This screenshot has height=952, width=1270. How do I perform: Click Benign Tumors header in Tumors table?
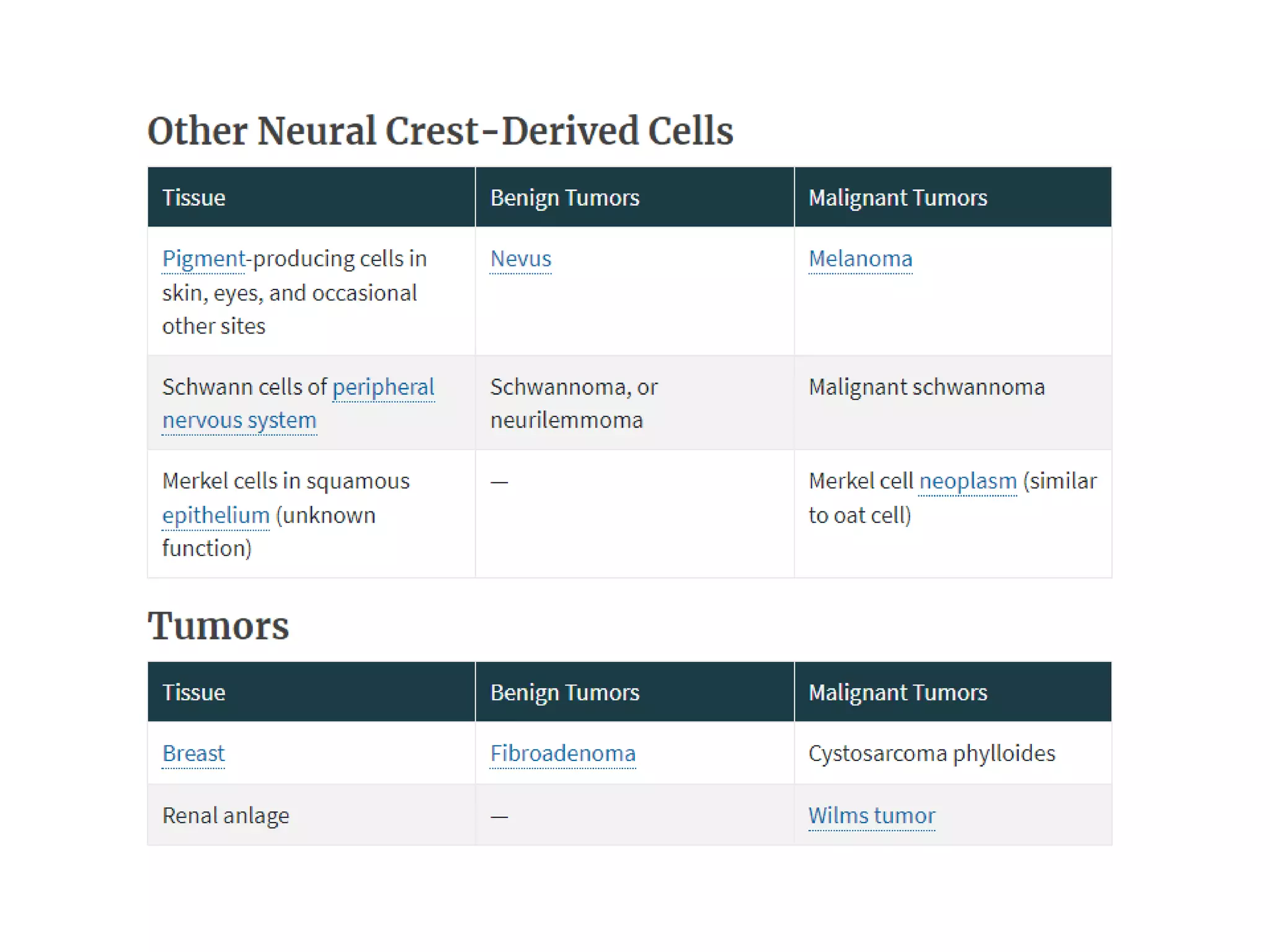pyautogui.click(x=564, y=692)
